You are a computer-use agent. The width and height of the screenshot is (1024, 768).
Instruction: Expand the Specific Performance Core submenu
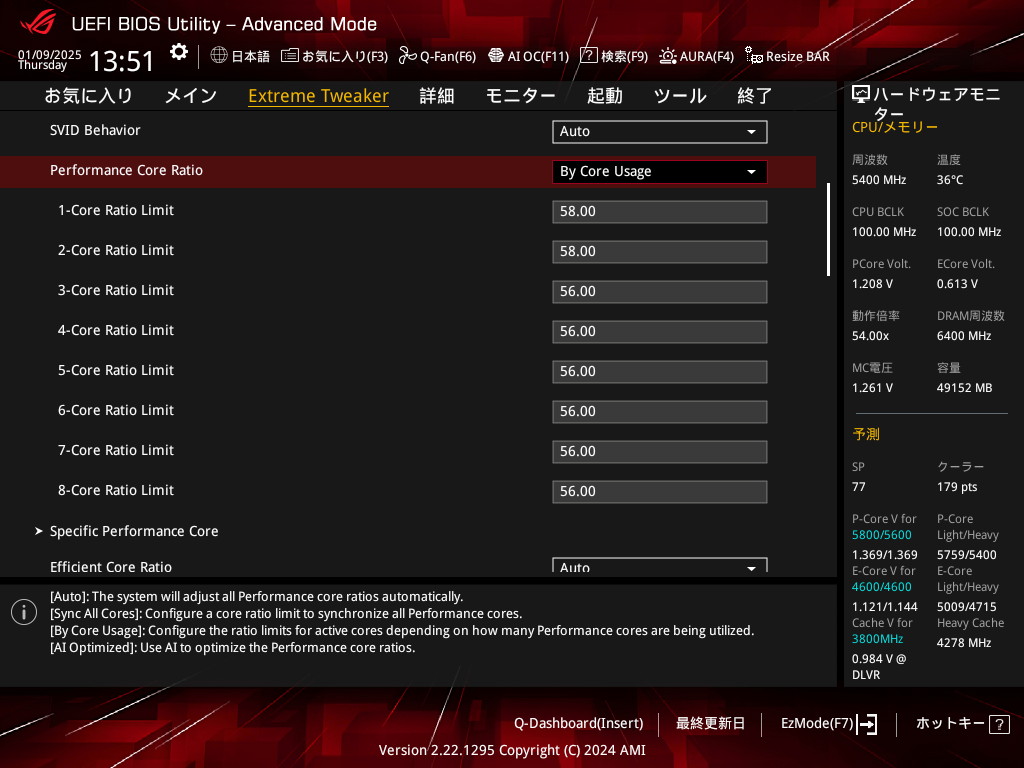(134, 531)
